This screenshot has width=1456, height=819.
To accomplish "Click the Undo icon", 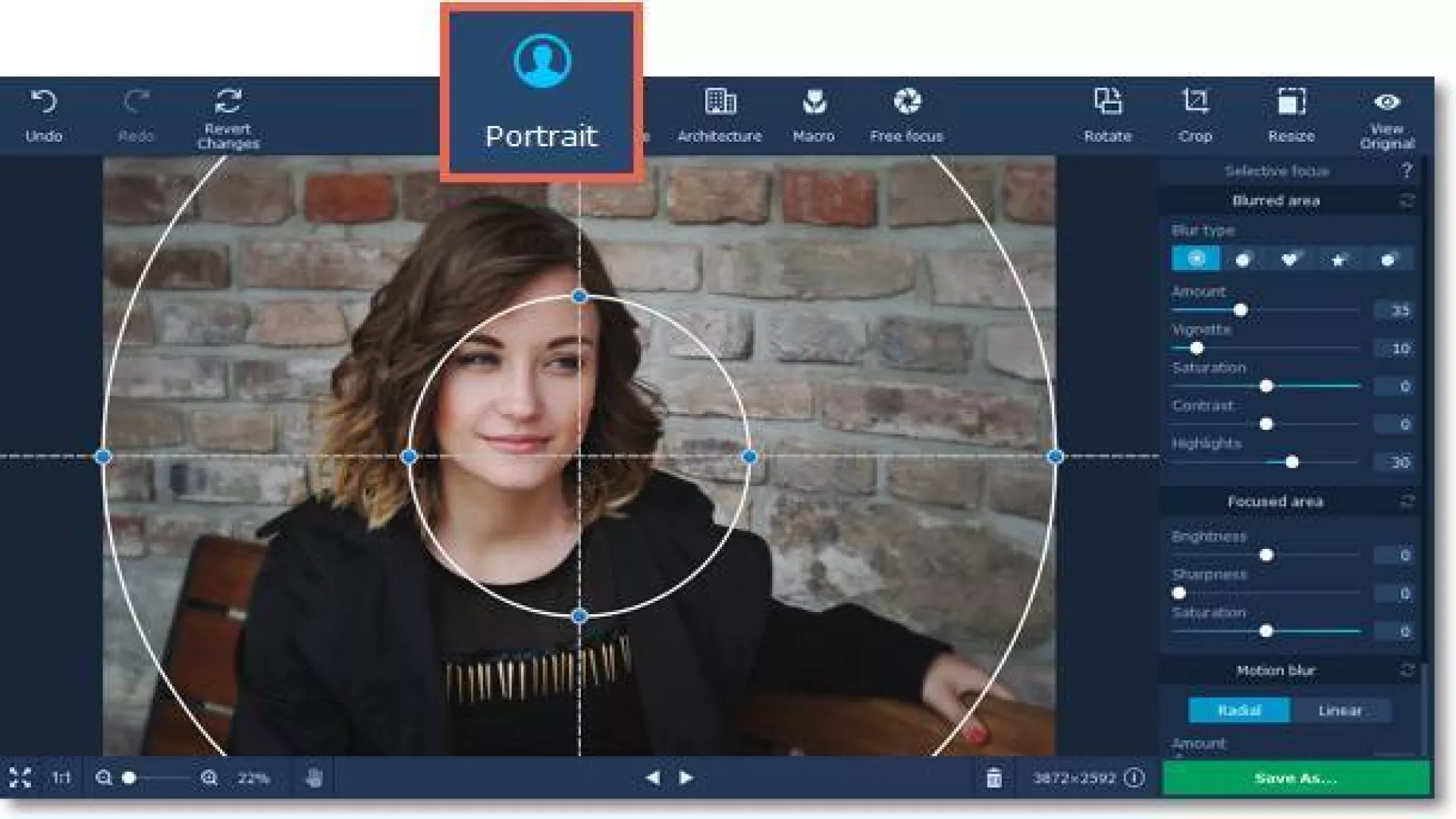I will coord(43,102).
